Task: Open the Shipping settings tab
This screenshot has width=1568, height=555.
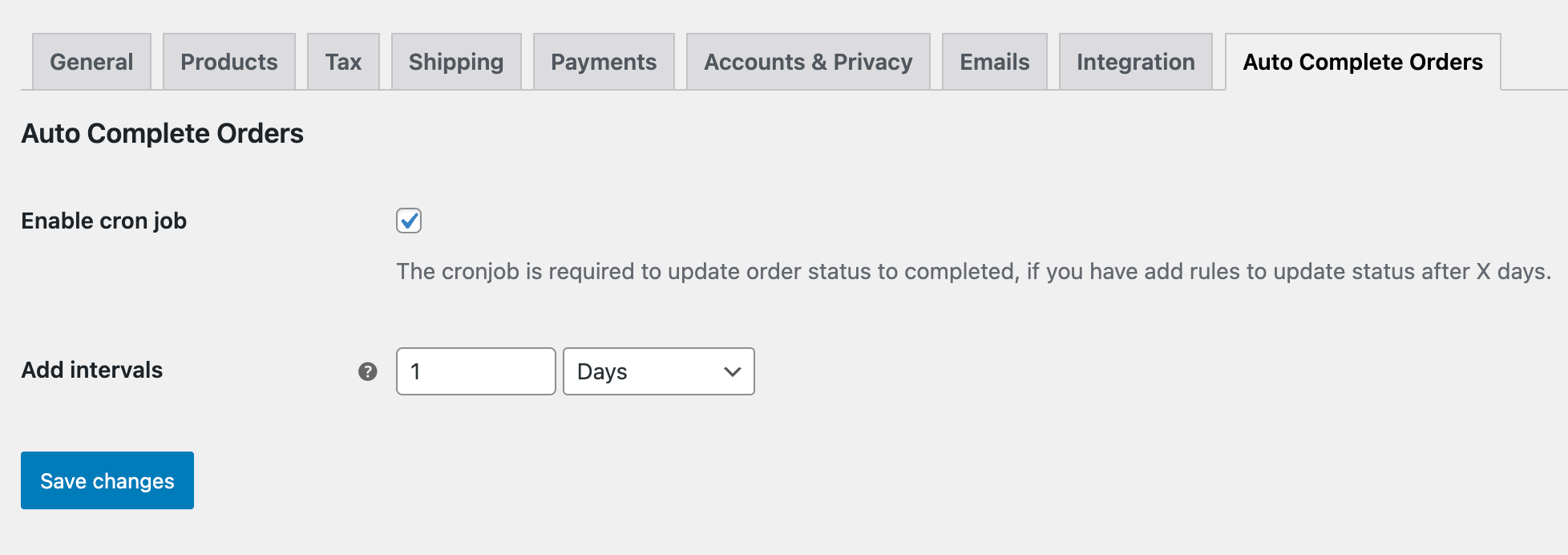Action: tap(456, 61)
